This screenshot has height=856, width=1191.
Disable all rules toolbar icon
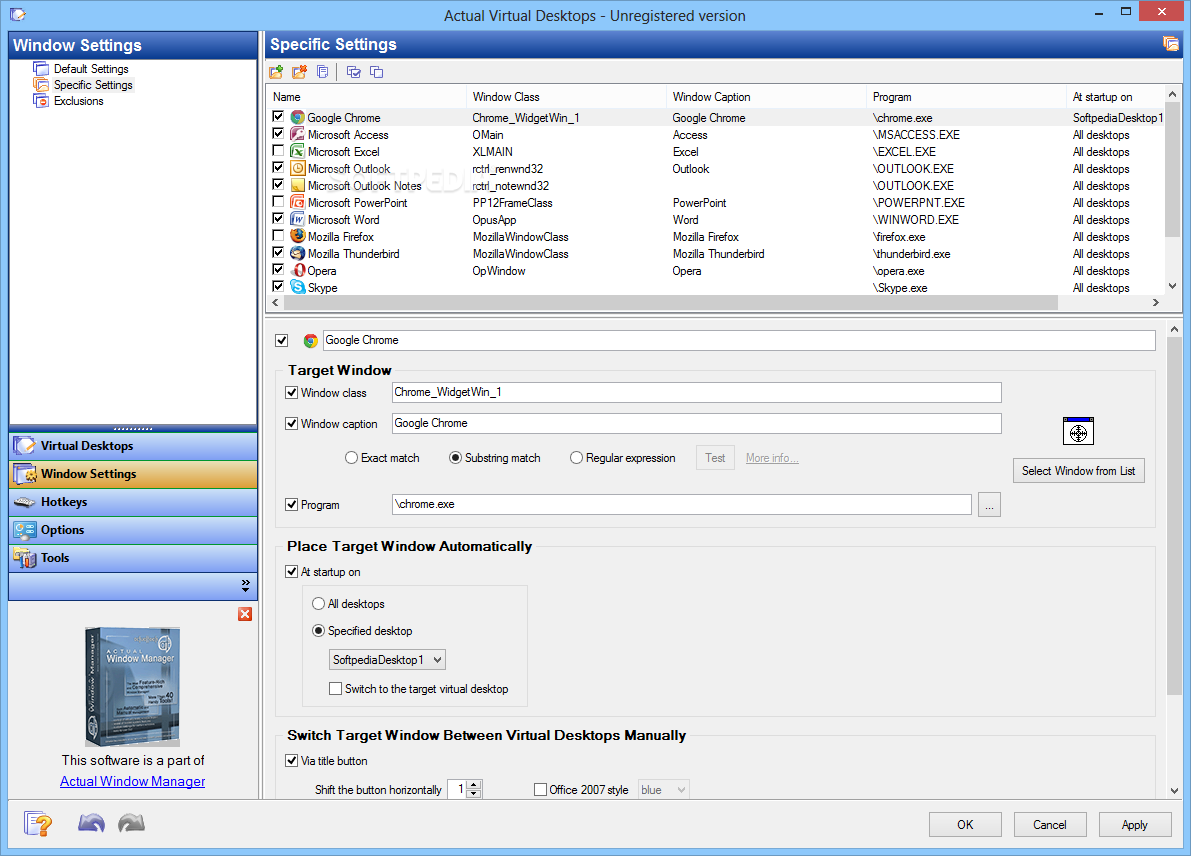click(x=376, y=72)
